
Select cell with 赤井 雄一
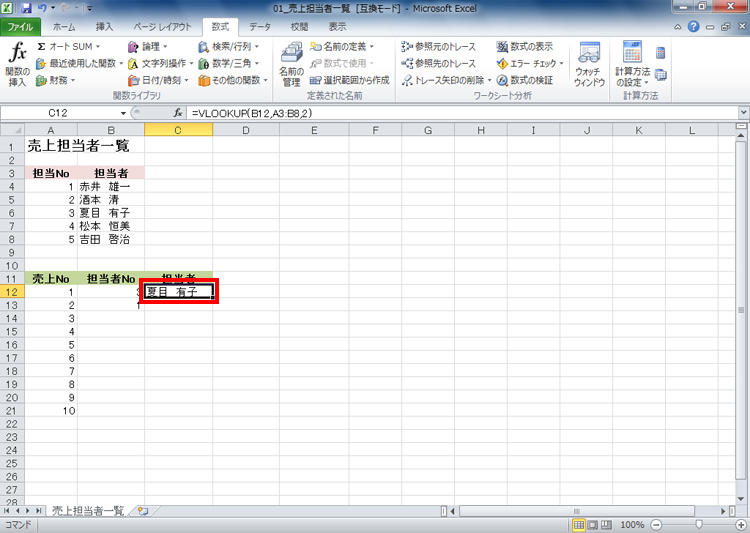coord(111,187)
